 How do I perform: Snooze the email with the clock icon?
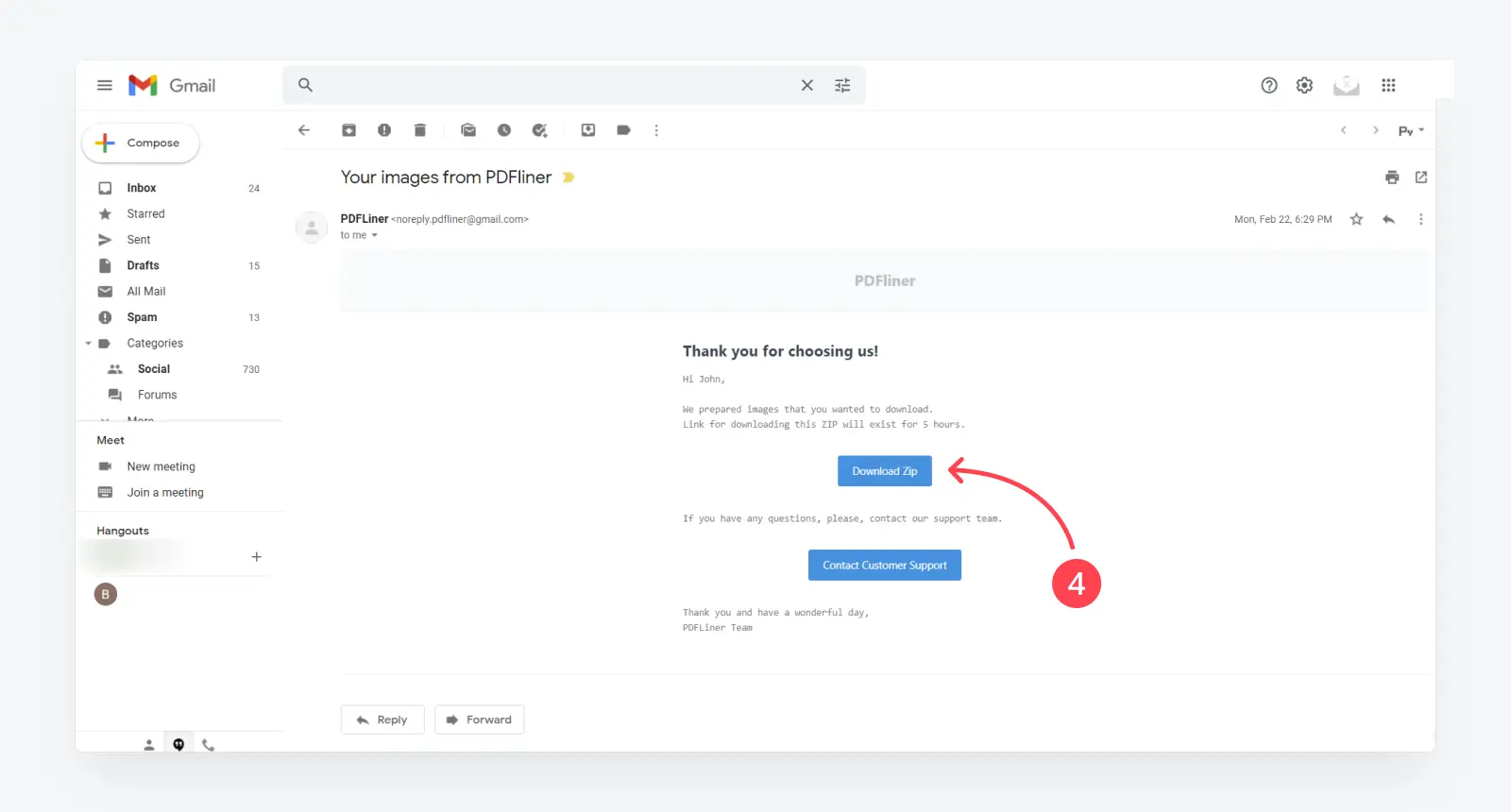[504, 130]
